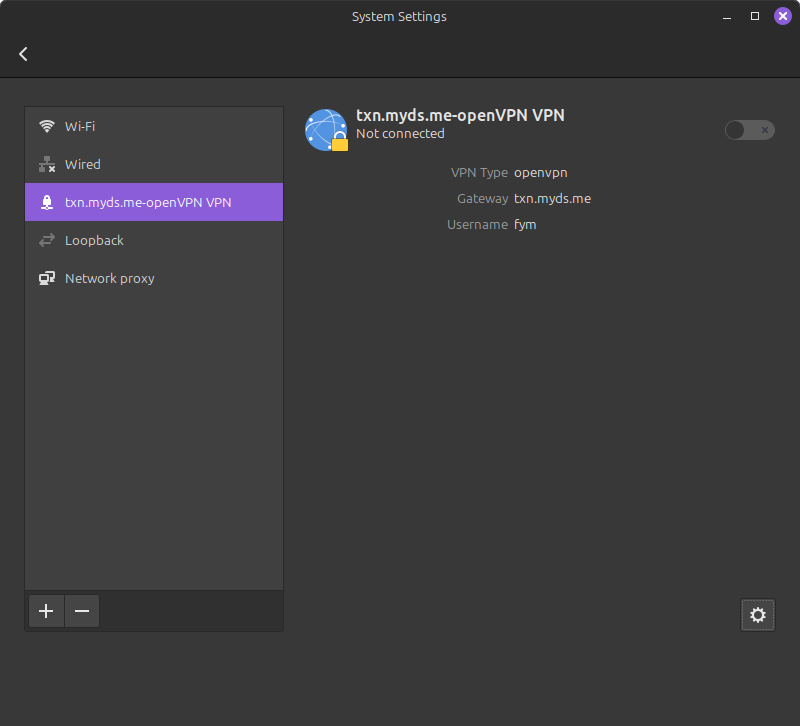
Task: Click the Gateway value txn.myds.me
Action: pyautogui.click(x=552, y=198)
